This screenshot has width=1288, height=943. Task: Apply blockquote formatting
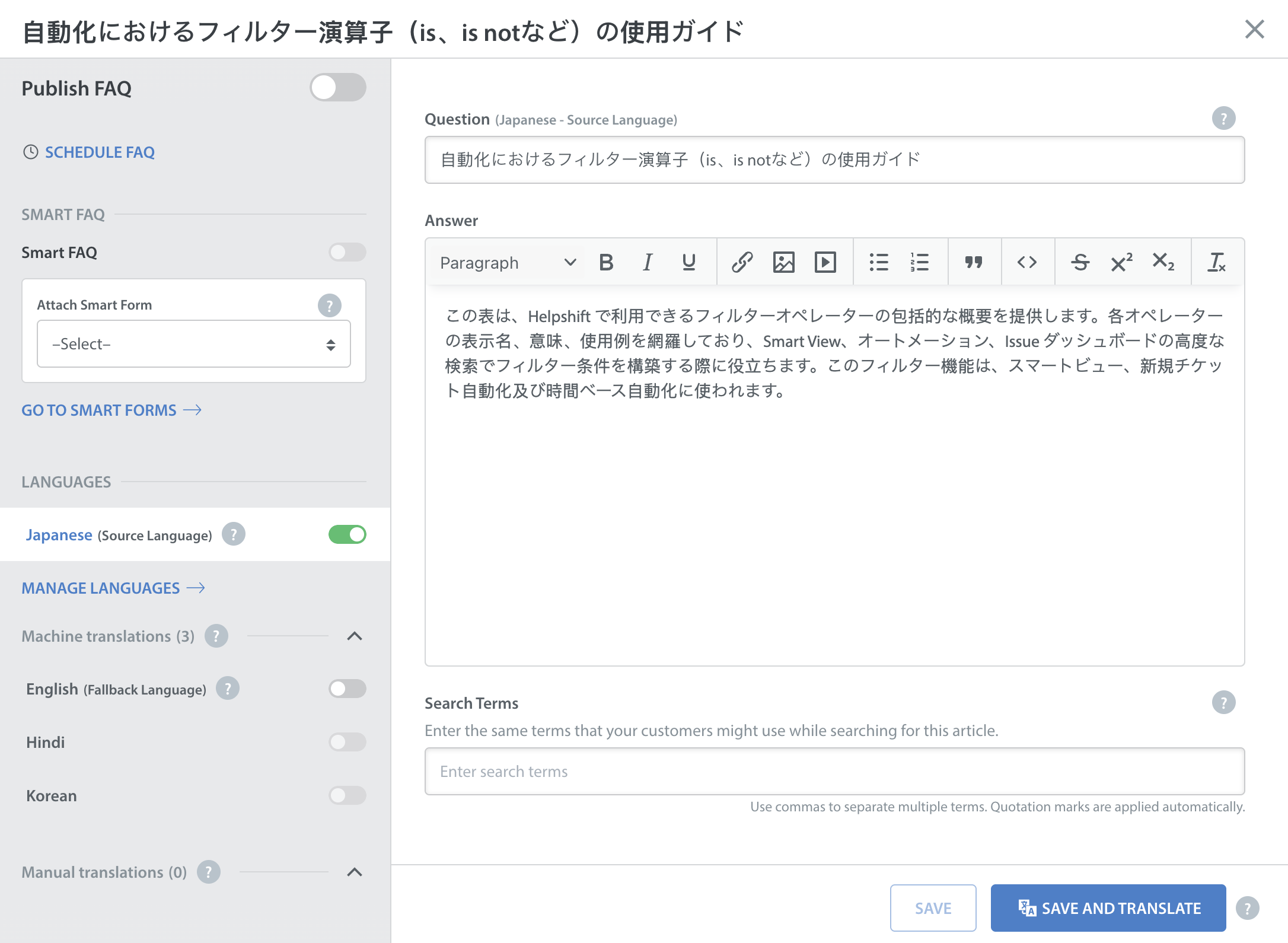(x=973, y=262)
